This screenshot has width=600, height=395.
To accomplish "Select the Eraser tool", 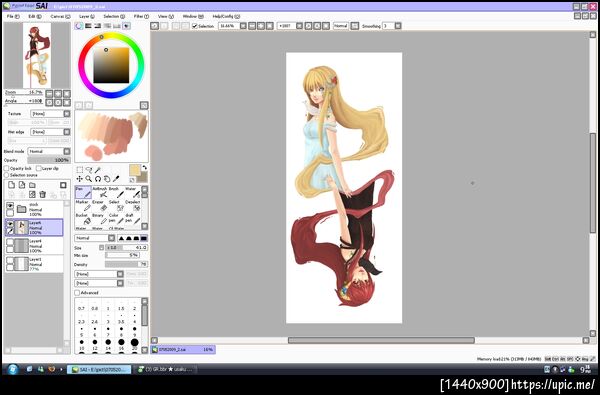I will (x=100, y=206).
